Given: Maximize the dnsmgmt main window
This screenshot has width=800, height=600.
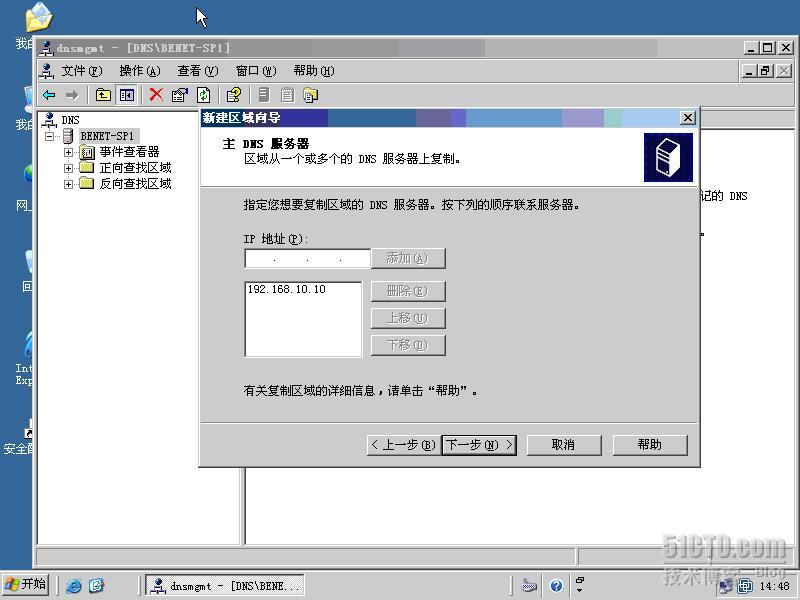Looking at the screenshot, I should pos(768,48).
